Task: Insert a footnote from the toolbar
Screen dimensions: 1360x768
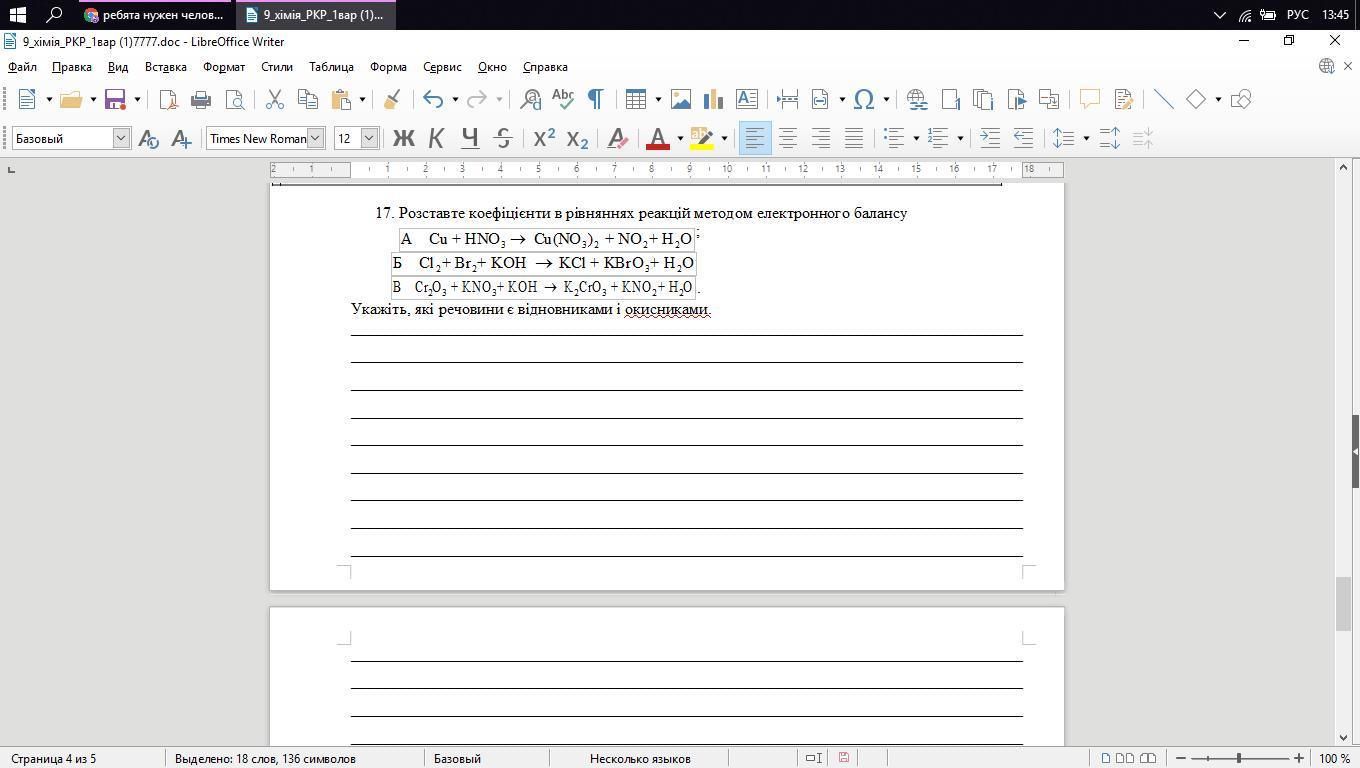Action: pyautogui.click(x=950, y=99)
